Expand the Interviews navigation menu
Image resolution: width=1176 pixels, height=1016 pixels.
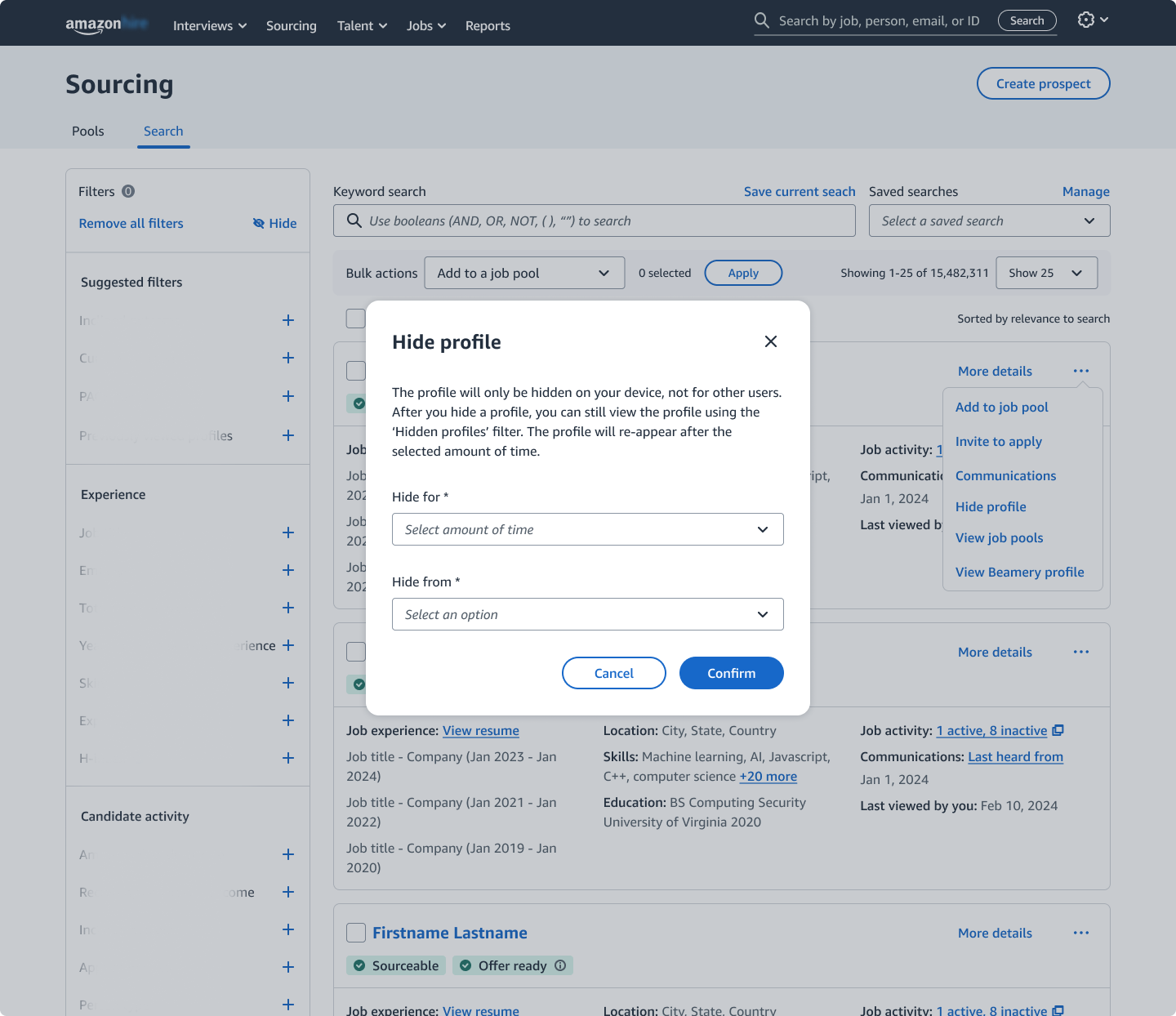coord(210,25)
